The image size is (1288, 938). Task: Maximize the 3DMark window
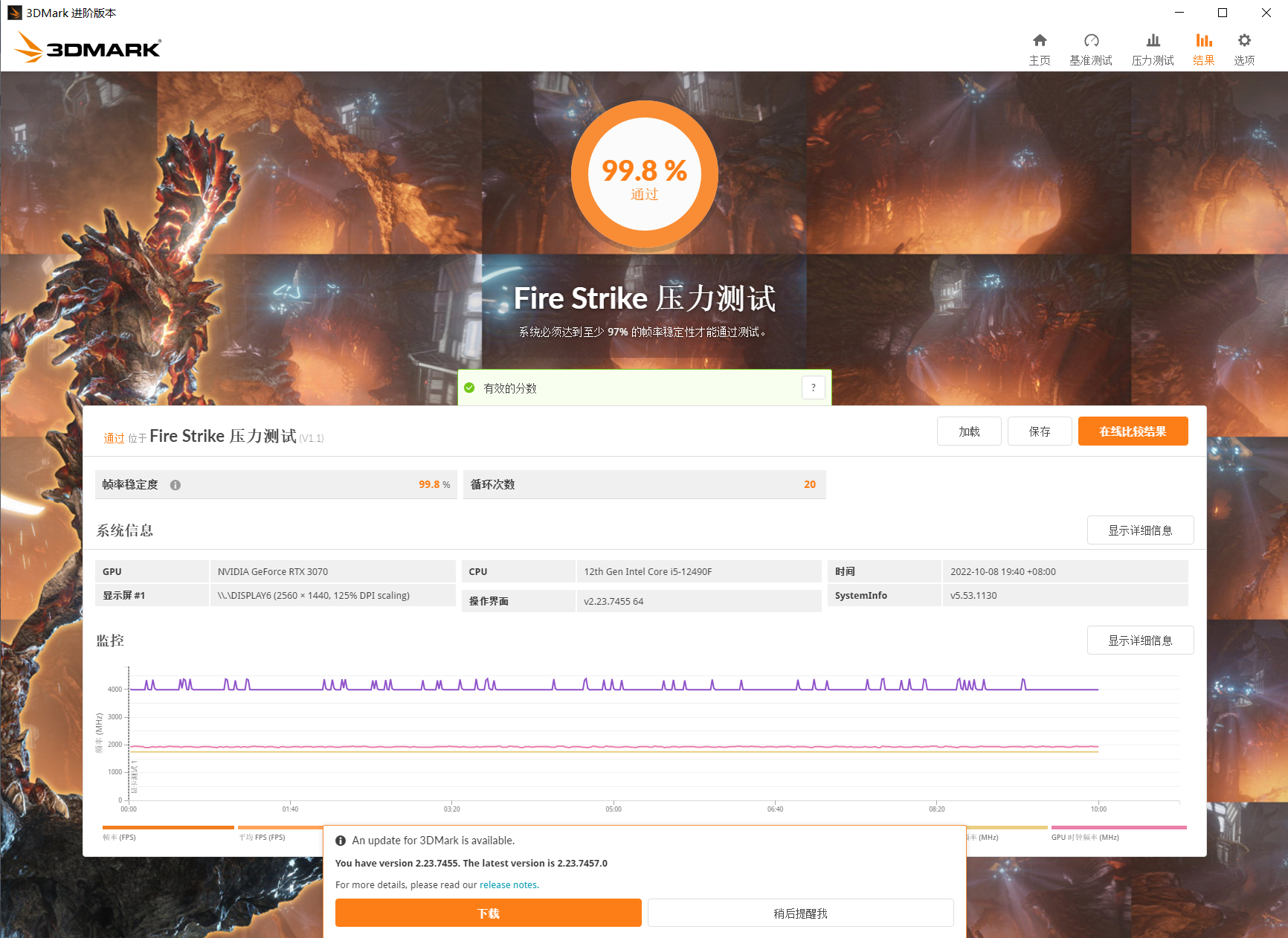pyautogui.click(x=1223, y=13)
